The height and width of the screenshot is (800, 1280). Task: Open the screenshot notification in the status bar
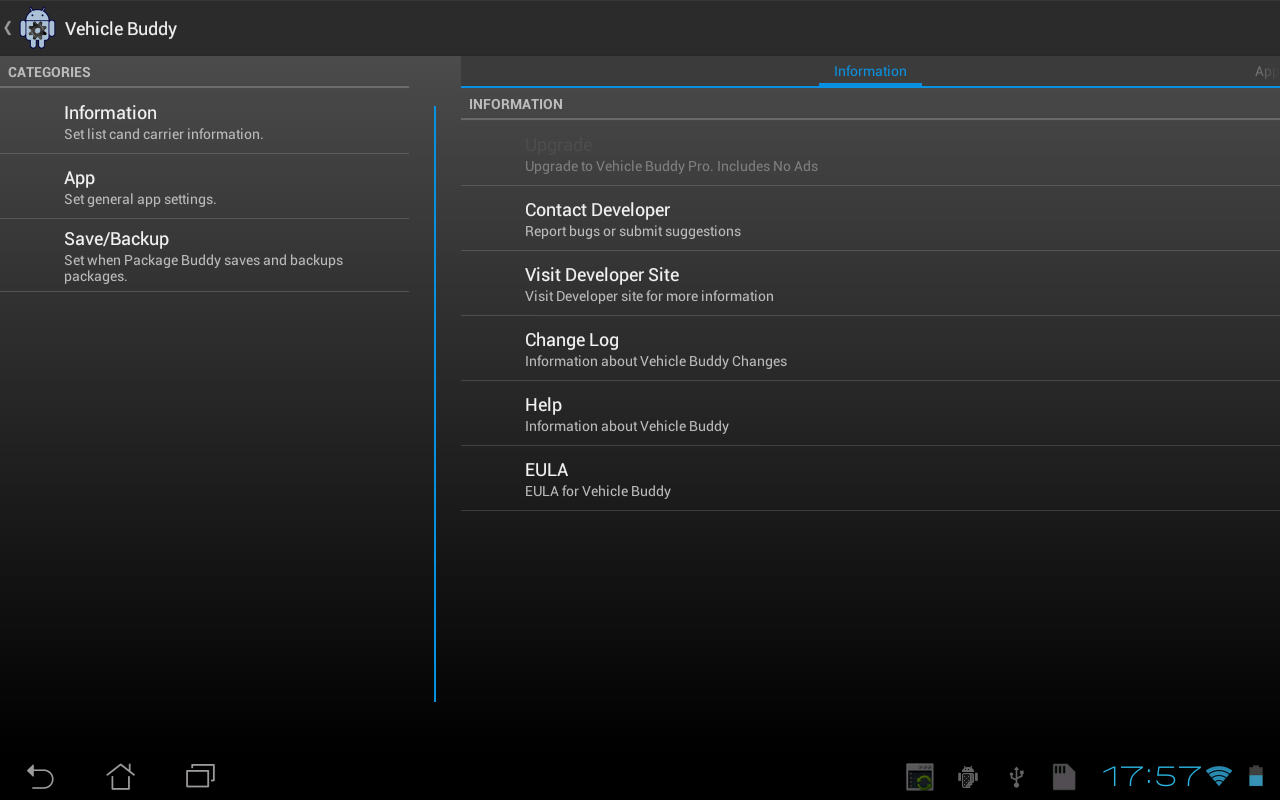(920, 776)
